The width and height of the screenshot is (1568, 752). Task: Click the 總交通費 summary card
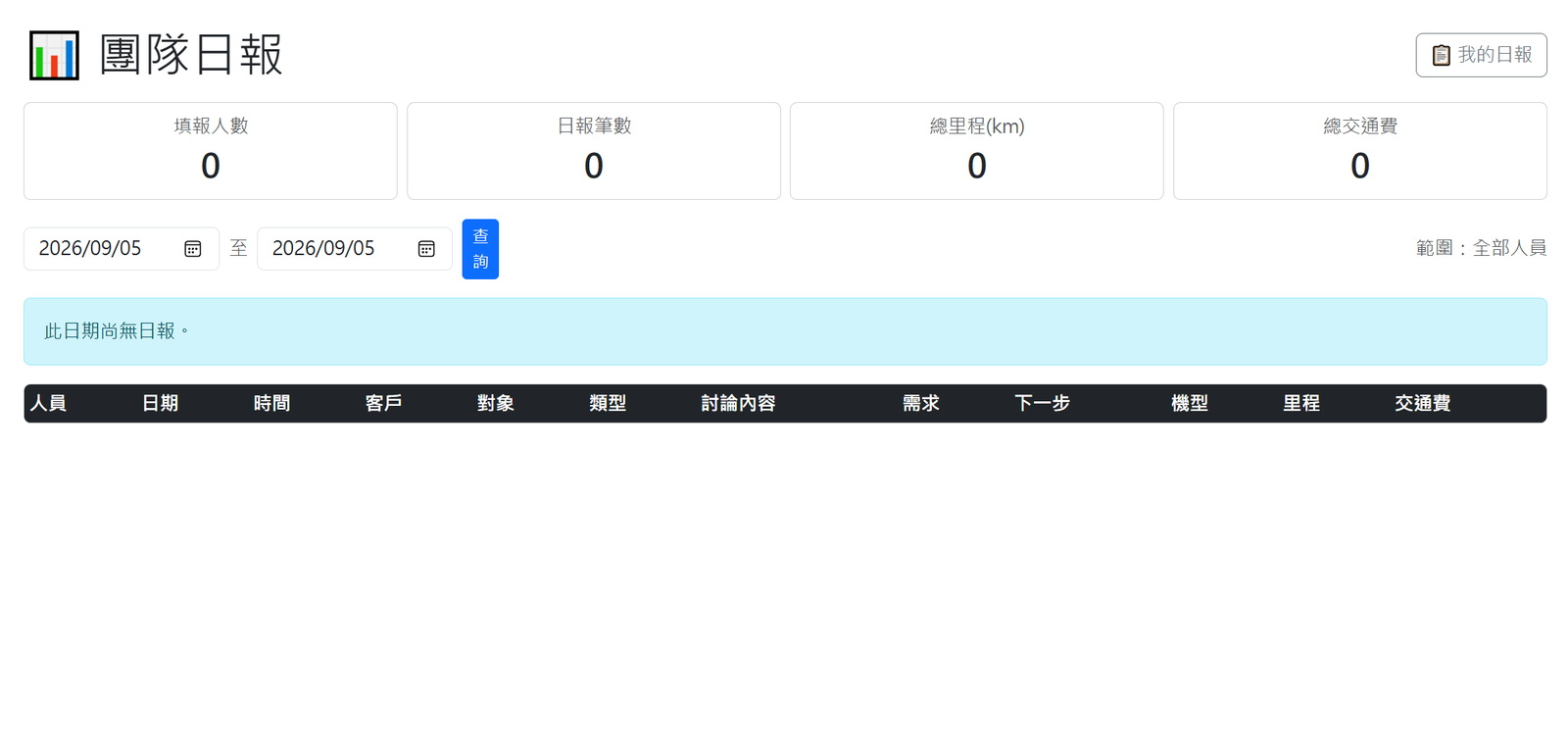[x=1360, y=151]
